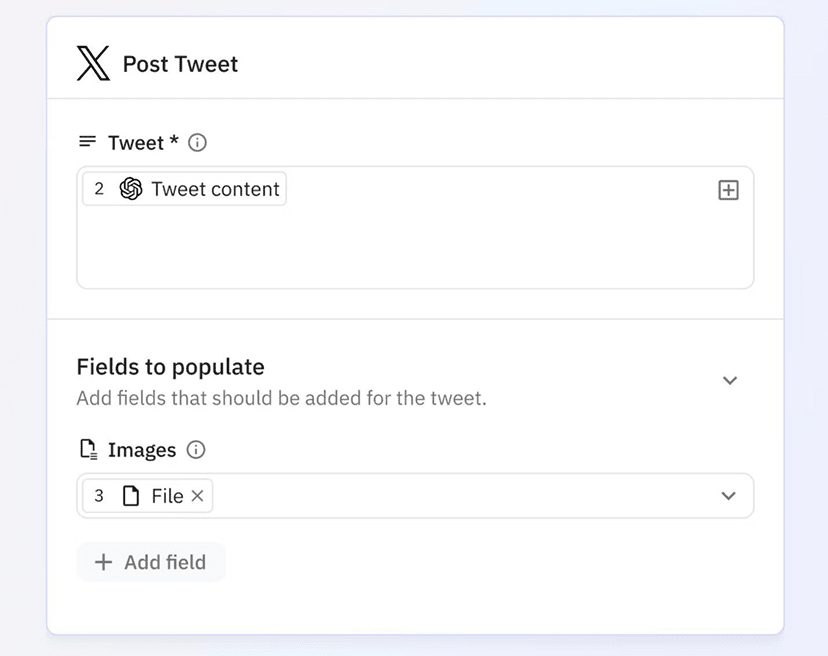Click the file icon in the File chip
Image resolution: width=828 pixels, height=656 pixels.
click(x=131, y=496)
